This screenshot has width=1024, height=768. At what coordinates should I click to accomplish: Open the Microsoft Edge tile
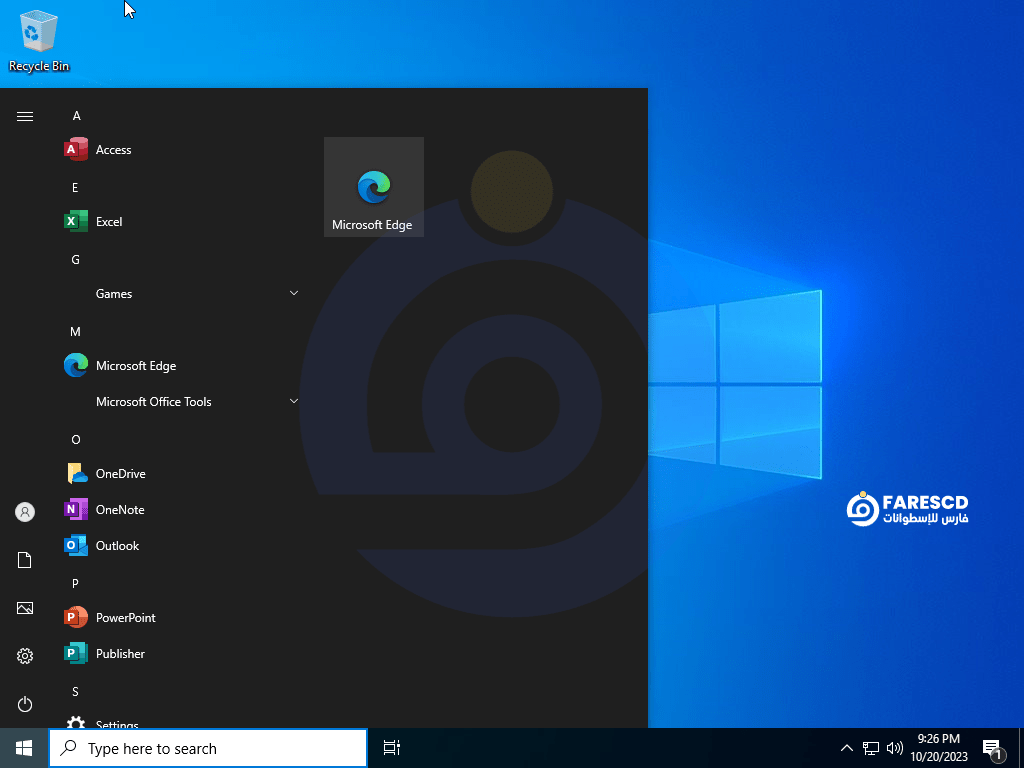[x=373, y=187]
